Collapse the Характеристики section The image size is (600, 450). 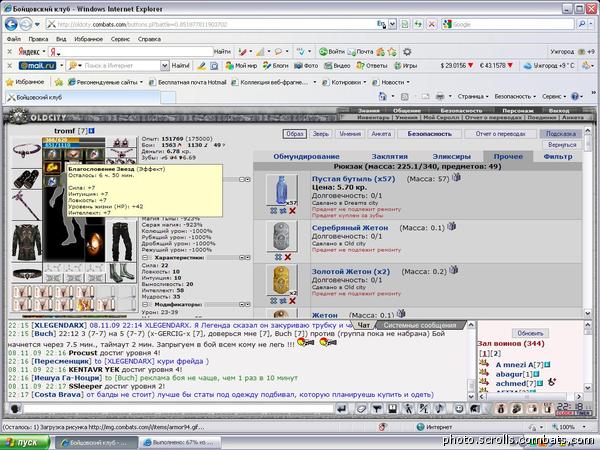coord(146,258)
